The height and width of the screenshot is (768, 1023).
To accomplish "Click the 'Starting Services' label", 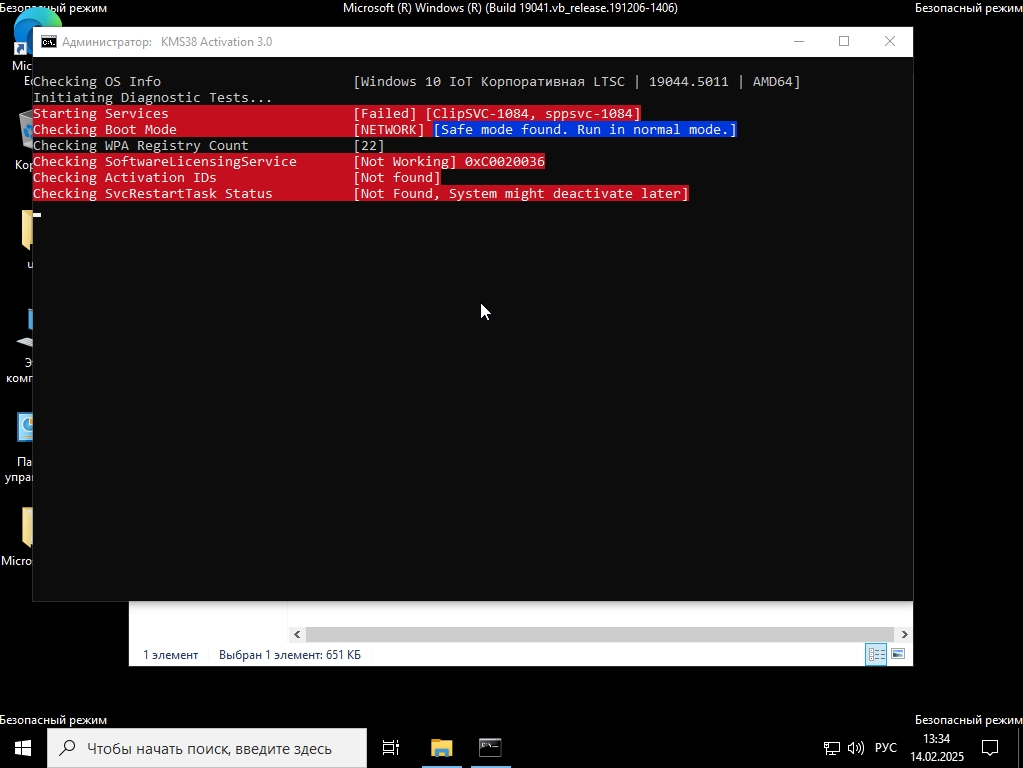I will pos(100,114).
